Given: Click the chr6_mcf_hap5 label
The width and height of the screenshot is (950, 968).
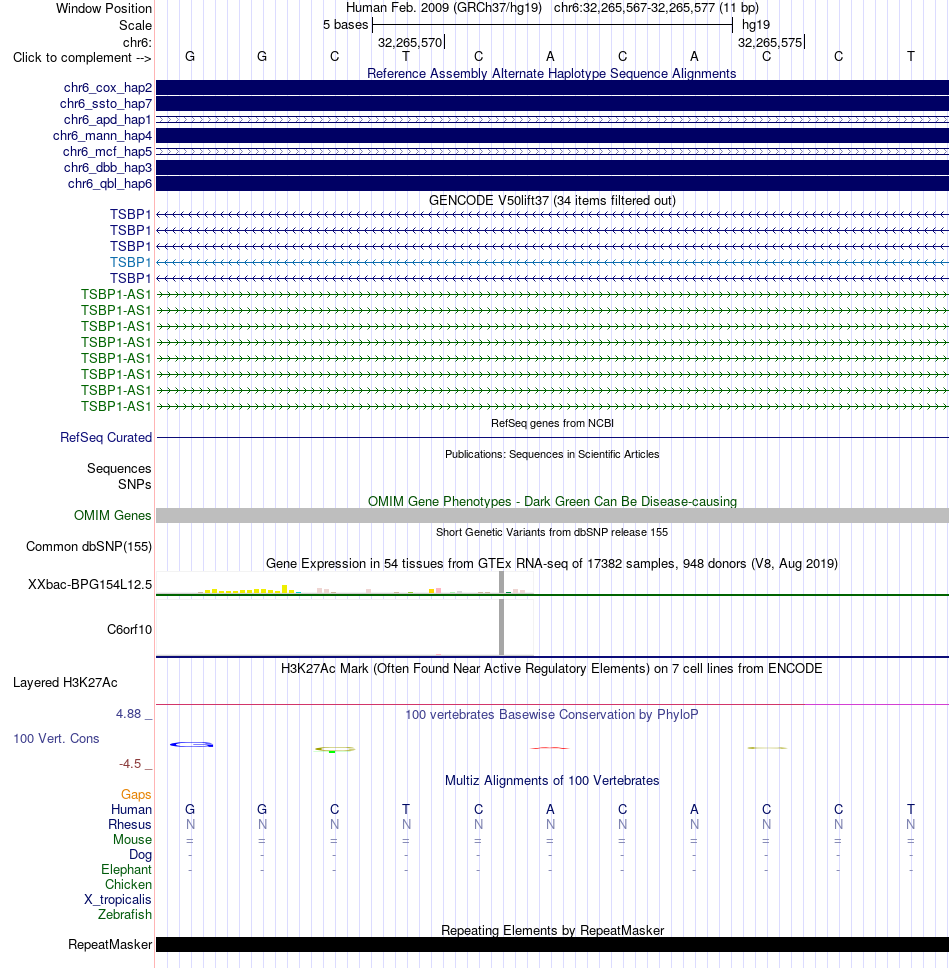Looking at the screenshot, I should [107, 152].
